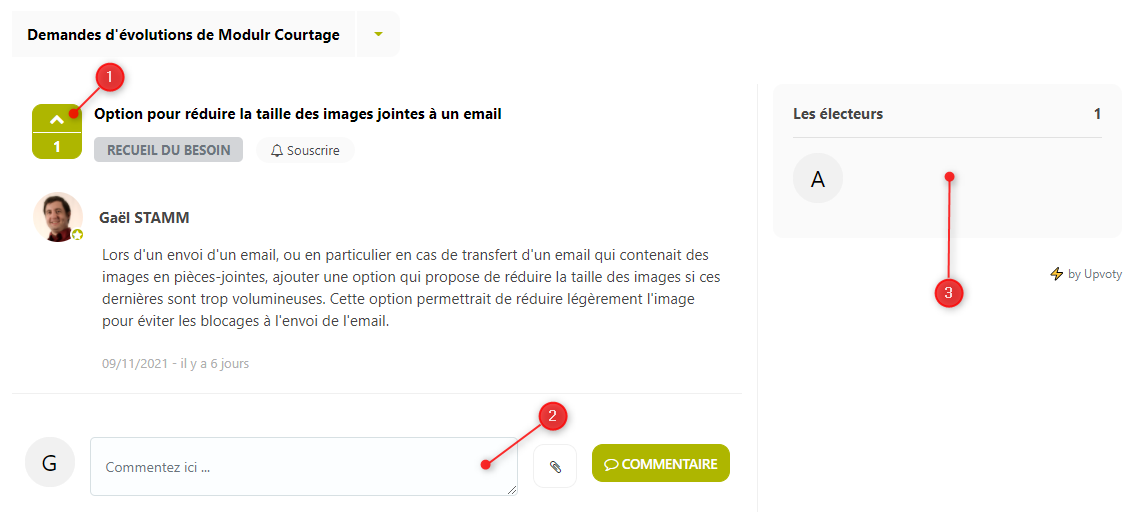The width and height of the screenshot is (1139, 512).
Task: Click the speech bubble icon in COMMENTAIRE
Action: click(610, 465)
